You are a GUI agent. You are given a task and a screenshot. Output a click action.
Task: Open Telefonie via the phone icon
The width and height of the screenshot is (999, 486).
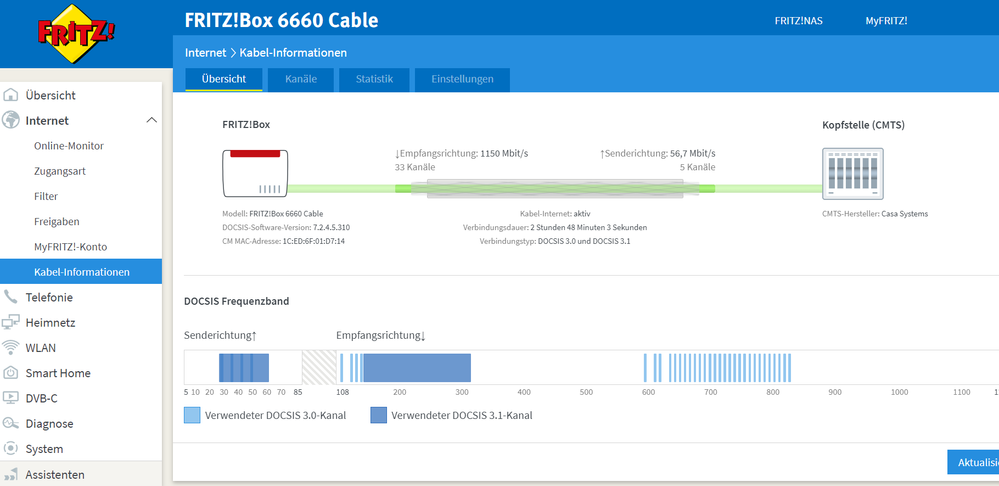click(x=11, y=297)
